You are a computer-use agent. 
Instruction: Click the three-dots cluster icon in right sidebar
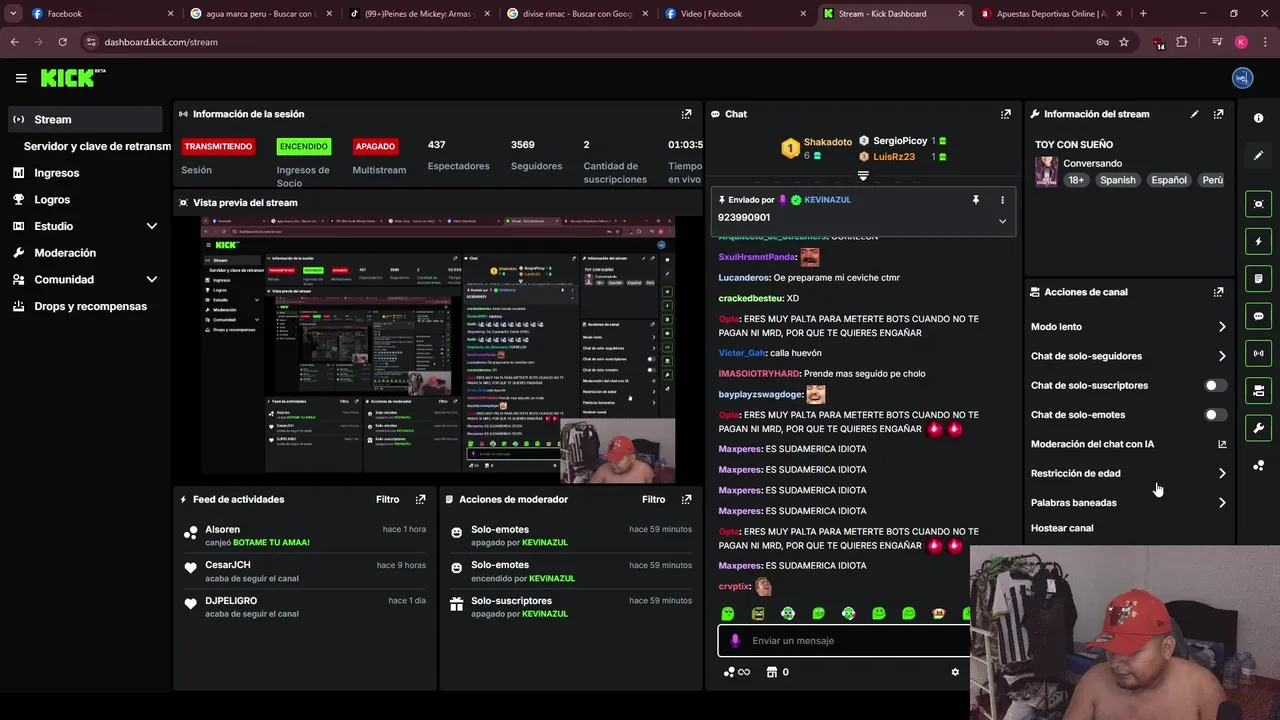coord(1258,465)
